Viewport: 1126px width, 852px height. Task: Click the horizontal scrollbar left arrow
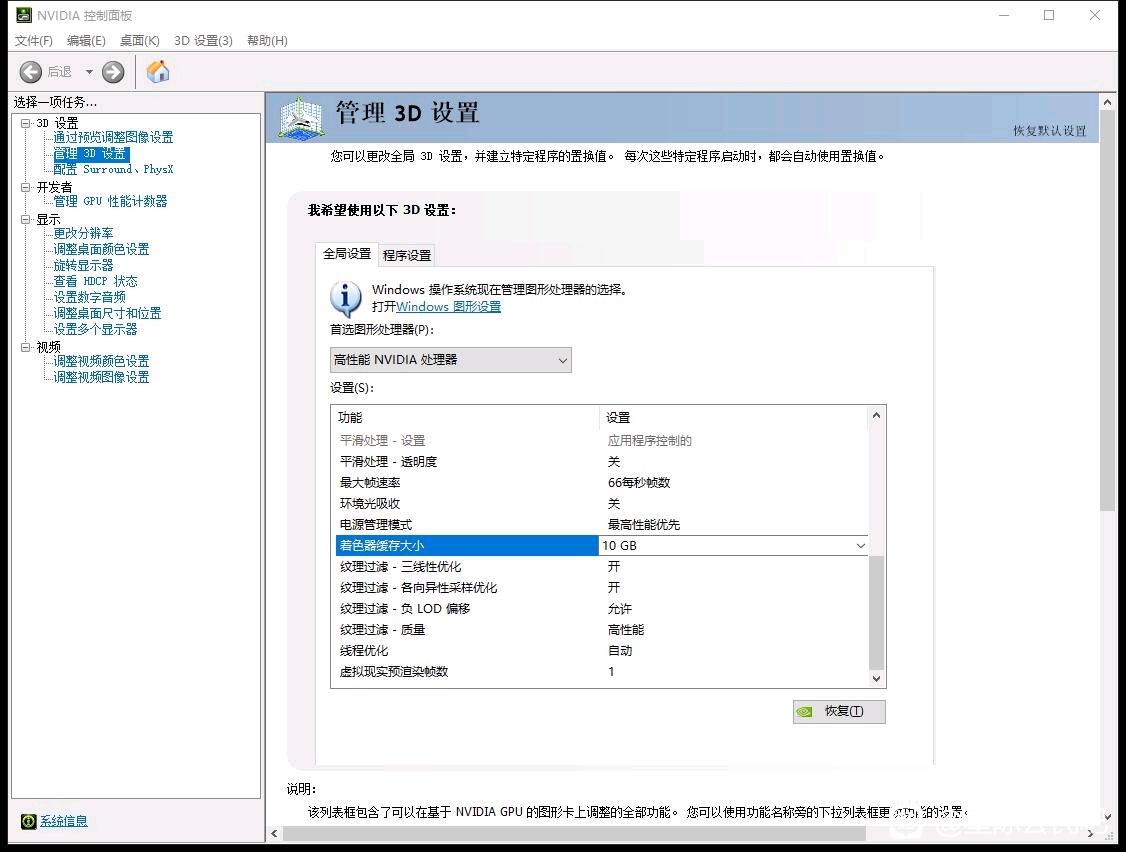coord(274,833)
